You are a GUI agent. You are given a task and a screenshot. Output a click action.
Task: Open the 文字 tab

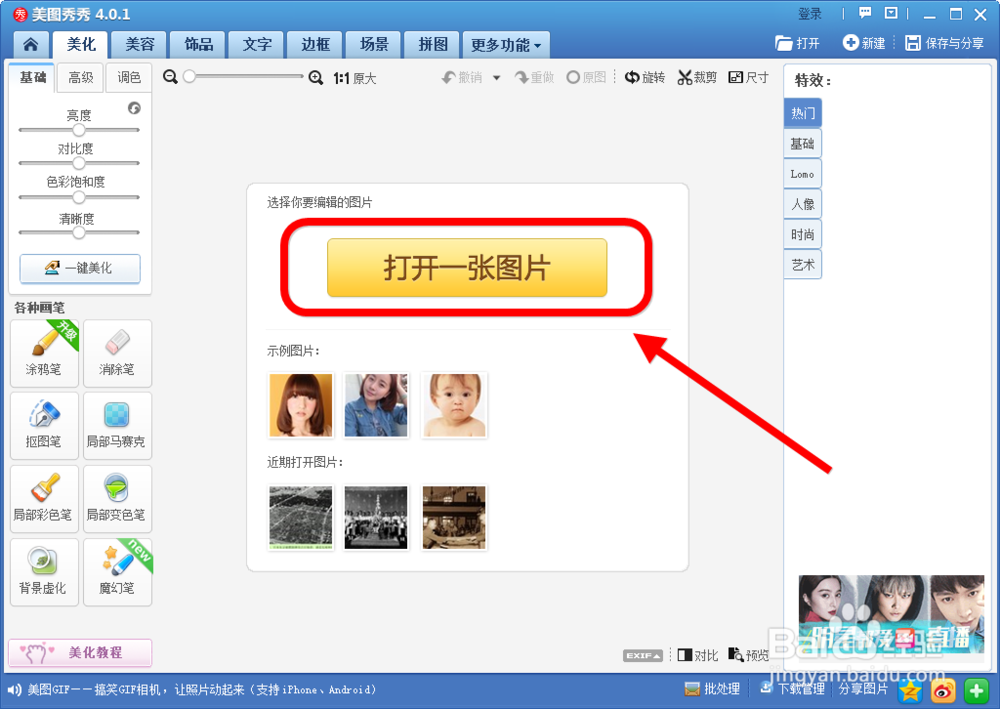pyautogui.click(x=257, y=45)
